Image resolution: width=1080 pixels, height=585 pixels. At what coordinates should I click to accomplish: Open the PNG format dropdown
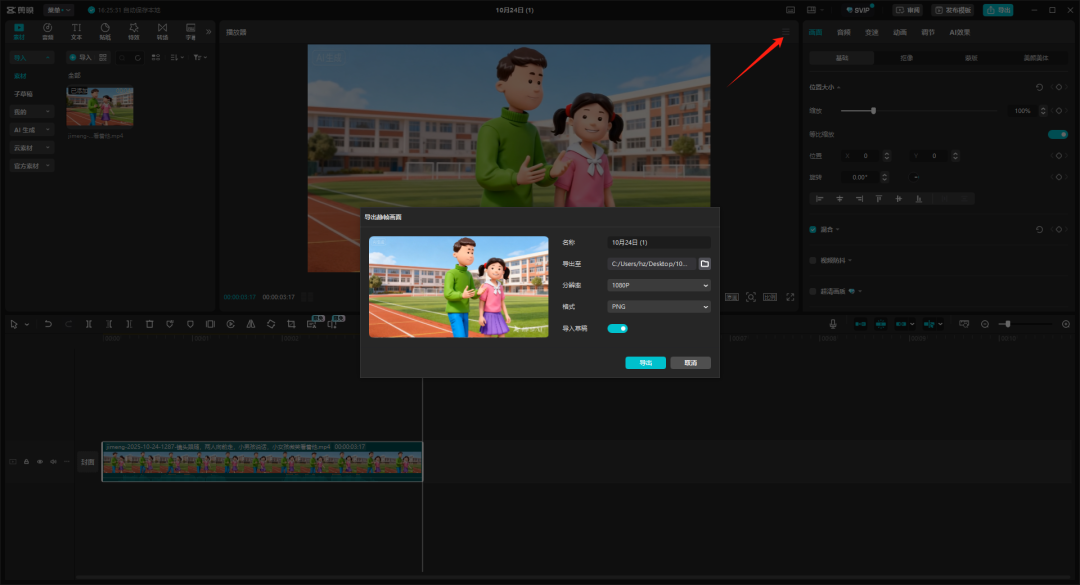[659, 307]
